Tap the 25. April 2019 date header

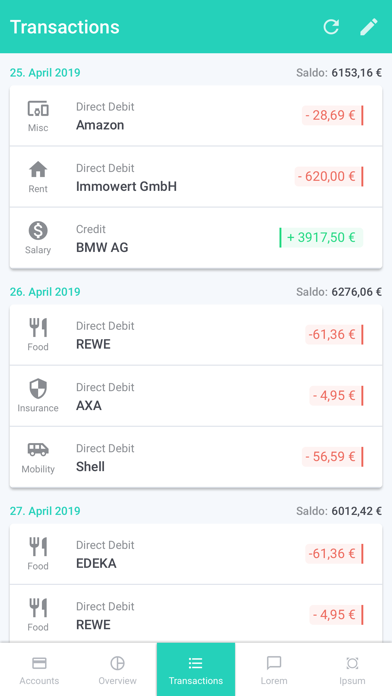coord(45,73)
